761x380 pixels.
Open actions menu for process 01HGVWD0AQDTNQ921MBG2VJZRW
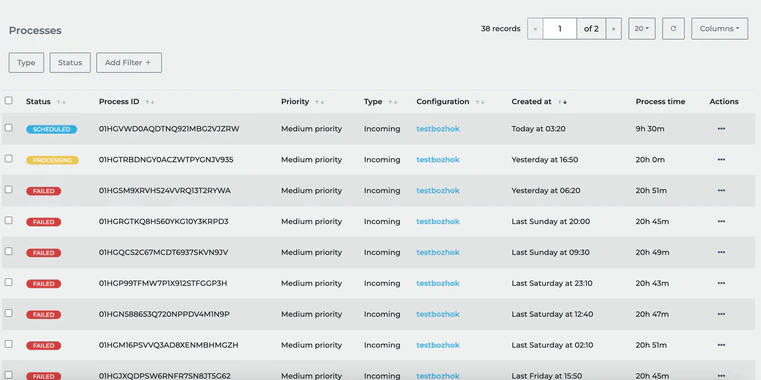721,129
